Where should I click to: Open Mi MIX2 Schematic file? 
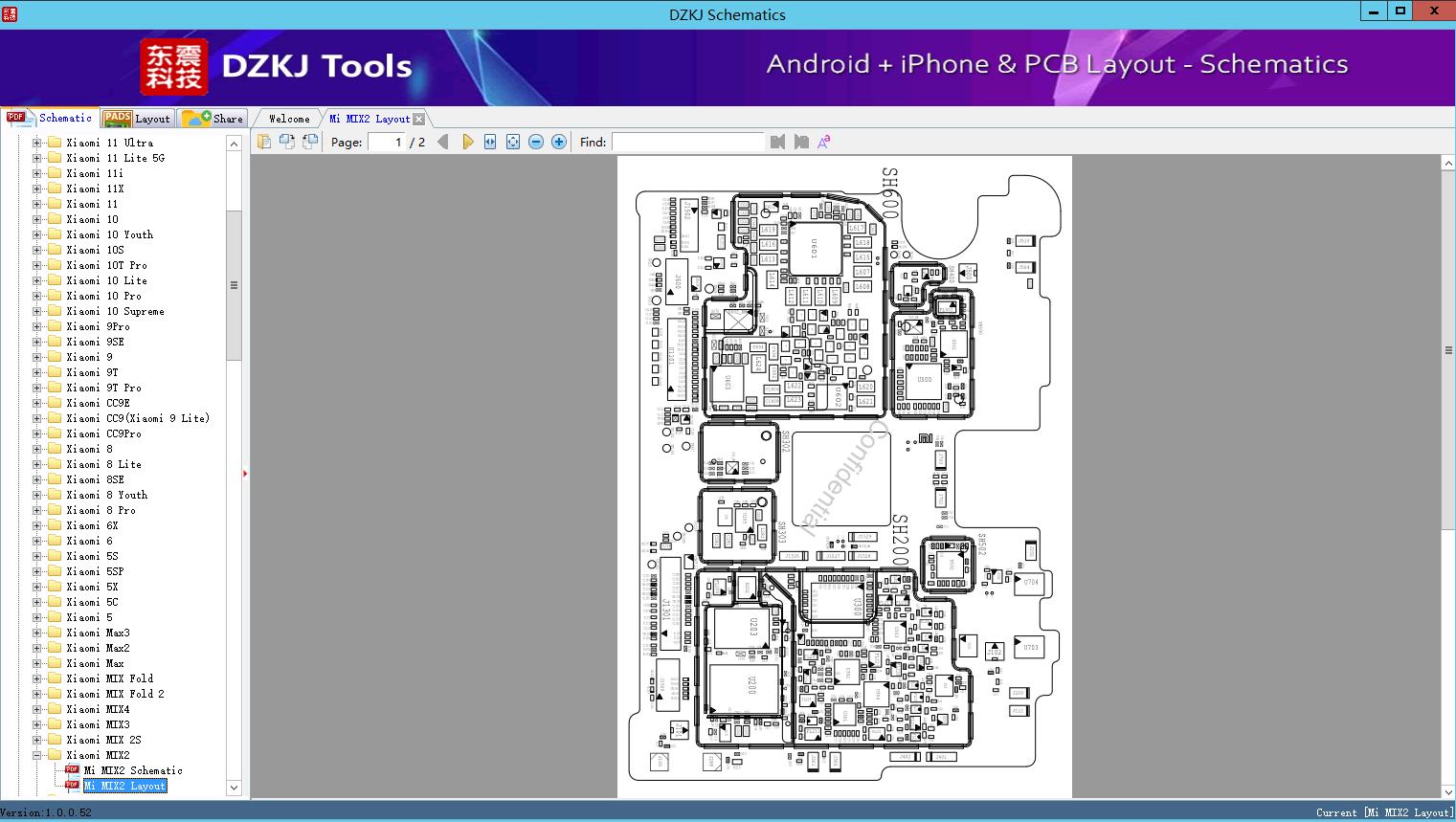tap(133, 770)
